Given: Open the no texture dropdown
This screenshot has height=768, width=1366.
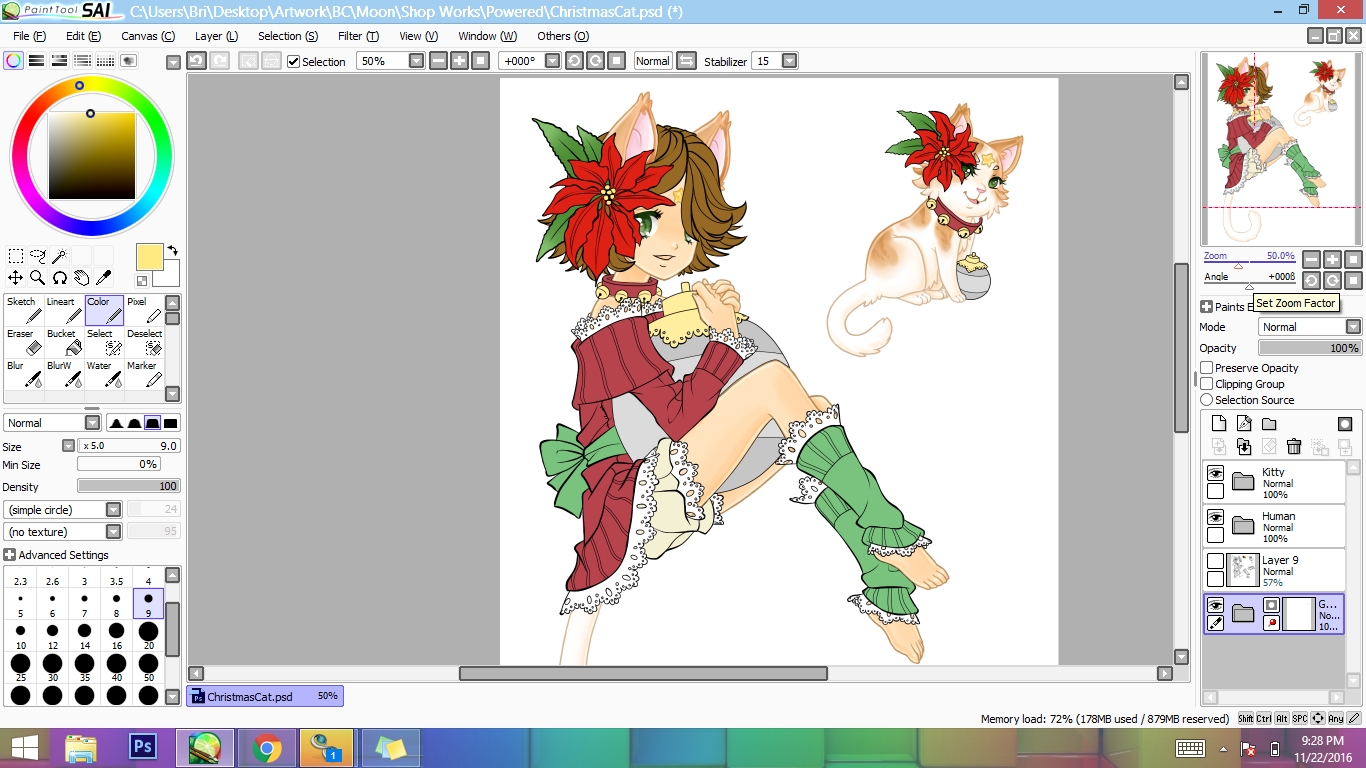Looking at the screenshot, I should pyautogui.click(x=113, y=532).
